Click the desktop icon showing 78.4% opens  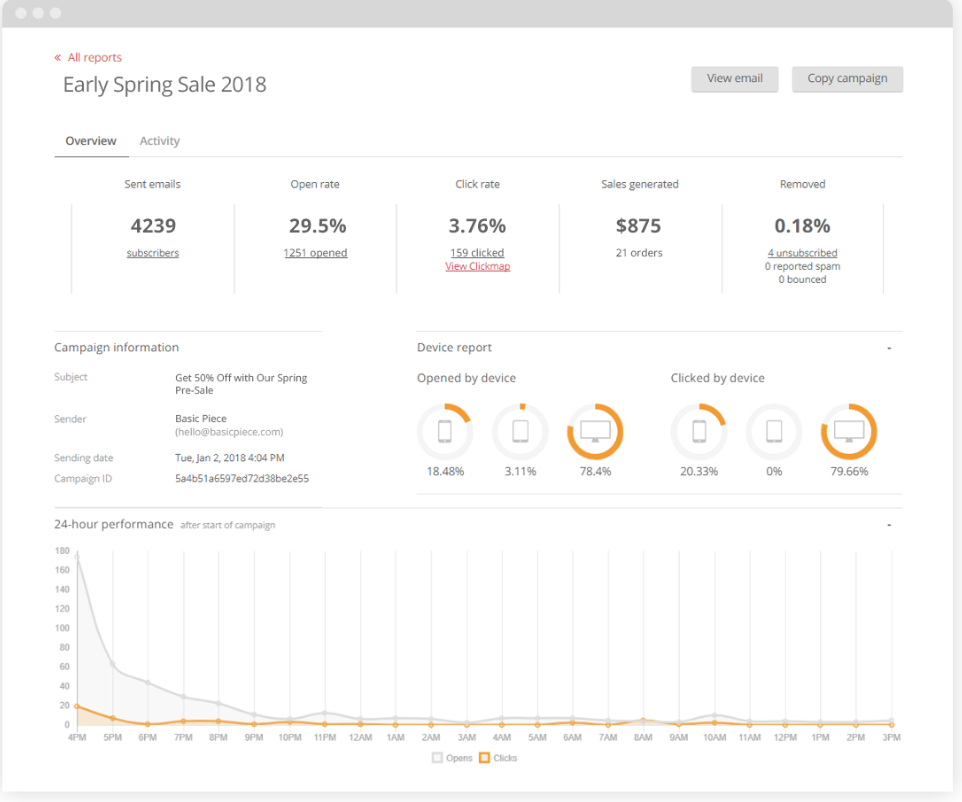point(595,431)
